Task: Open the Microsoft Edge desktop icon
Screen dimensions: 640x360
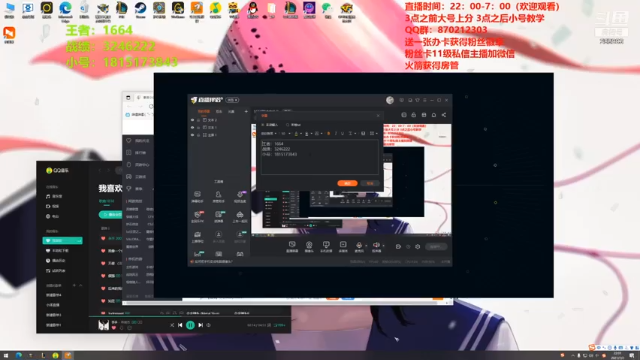Action: click(65, 10)
